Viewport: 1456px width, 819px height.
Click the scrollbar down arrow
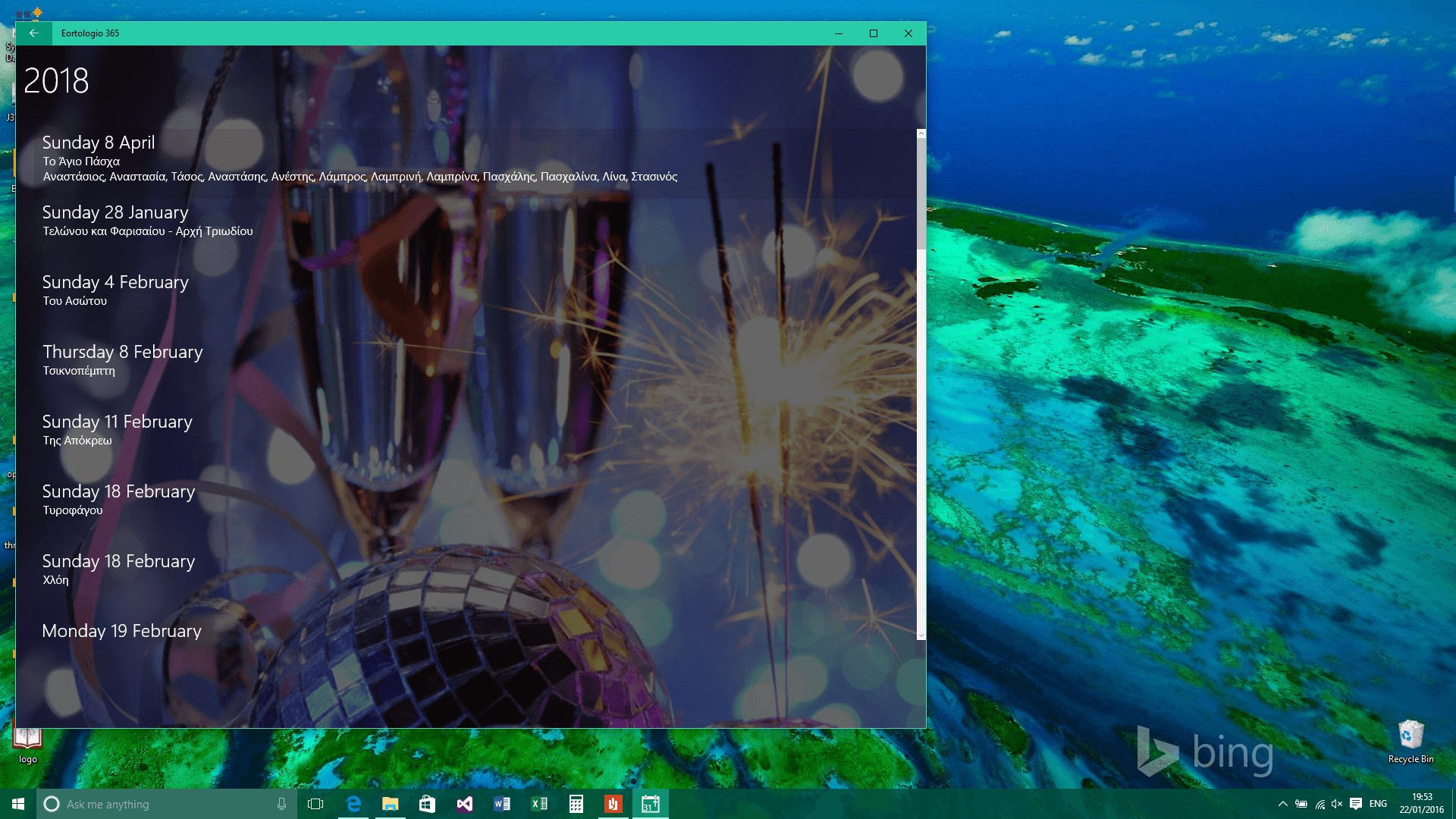click(x=921, y=635)
